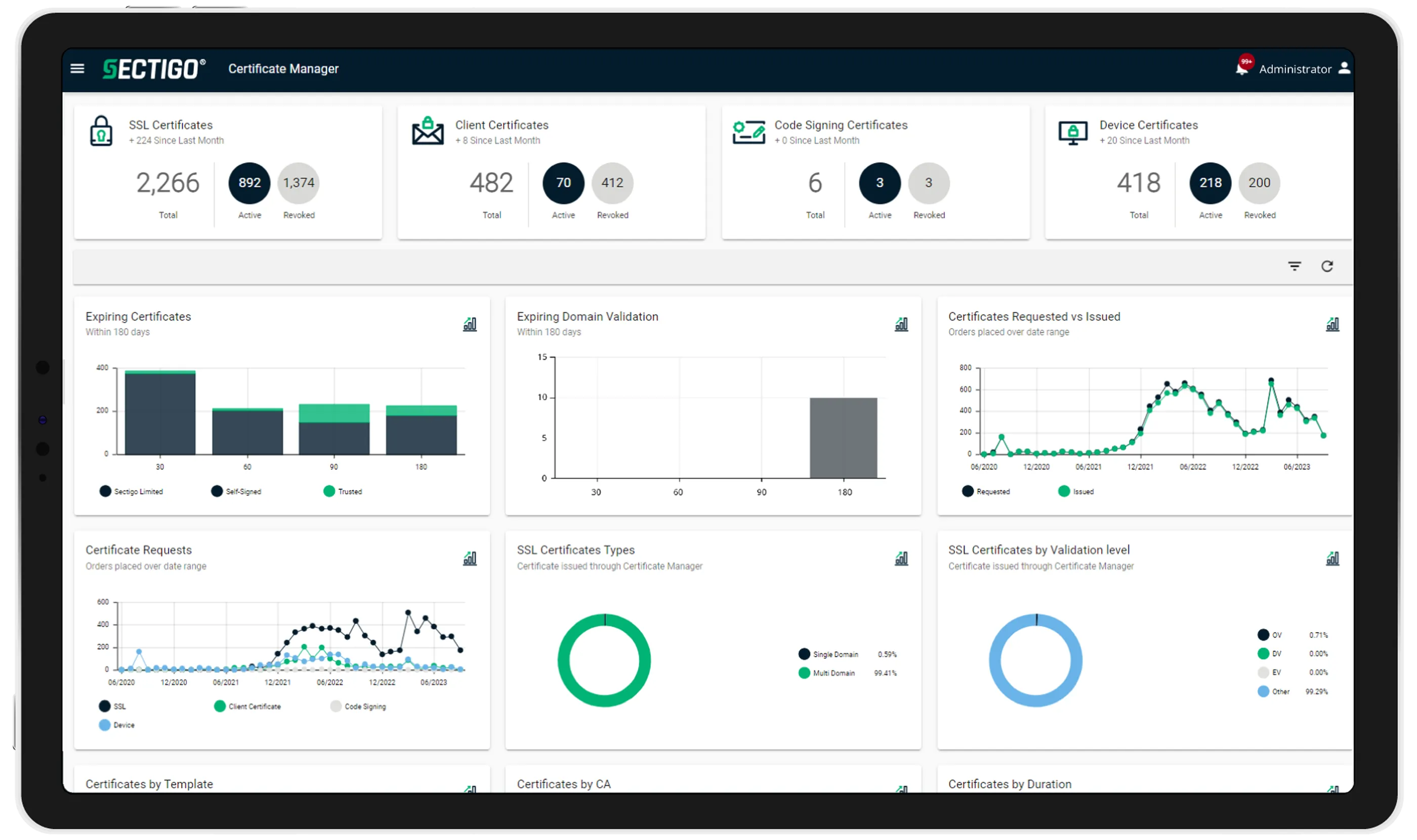Open SSL Certificates Types report icon
The height and width of the screenshot is (840, 1417).
901,559
